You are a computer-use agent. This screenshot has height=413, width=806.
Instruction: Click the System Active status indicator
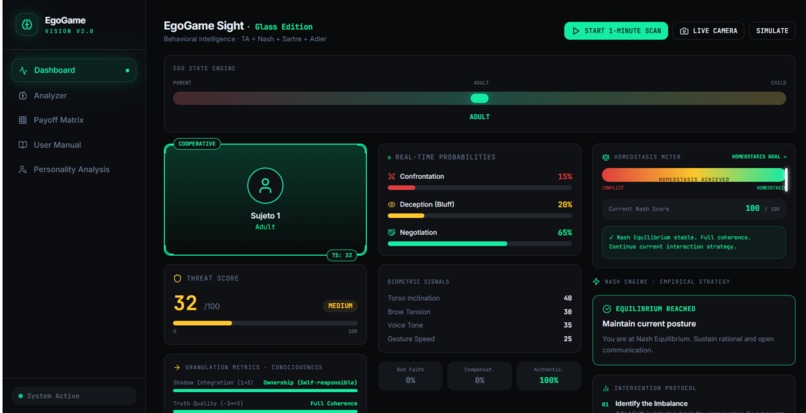(x=74, y=396)
